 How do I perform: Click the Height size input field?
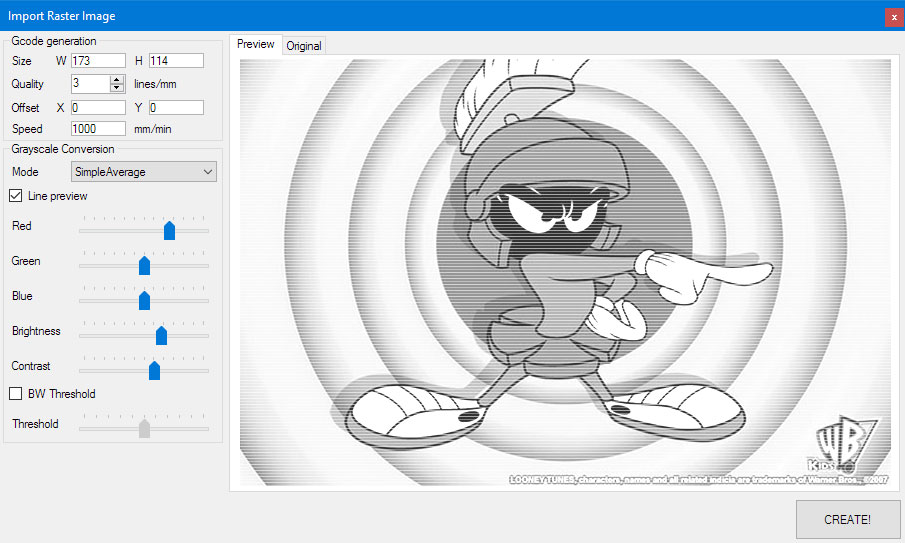(176, 61)
